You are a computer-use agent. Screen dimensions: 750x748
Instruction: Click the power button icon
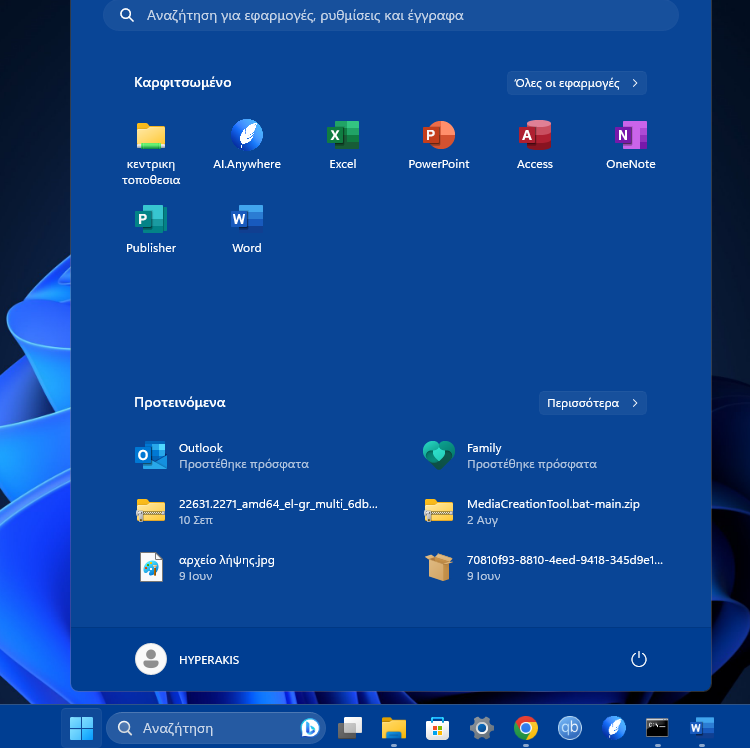point(639,659)
